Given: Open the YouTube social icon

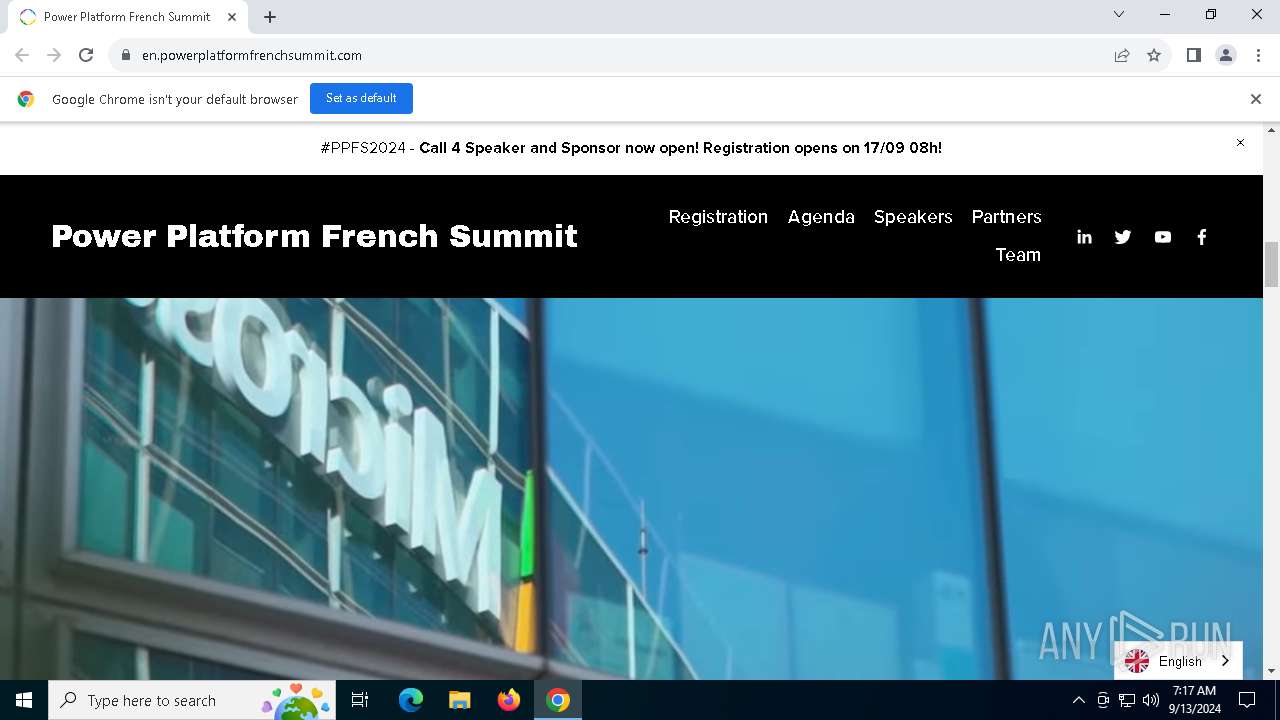Looking at the screenshot, I should 1162,237.
